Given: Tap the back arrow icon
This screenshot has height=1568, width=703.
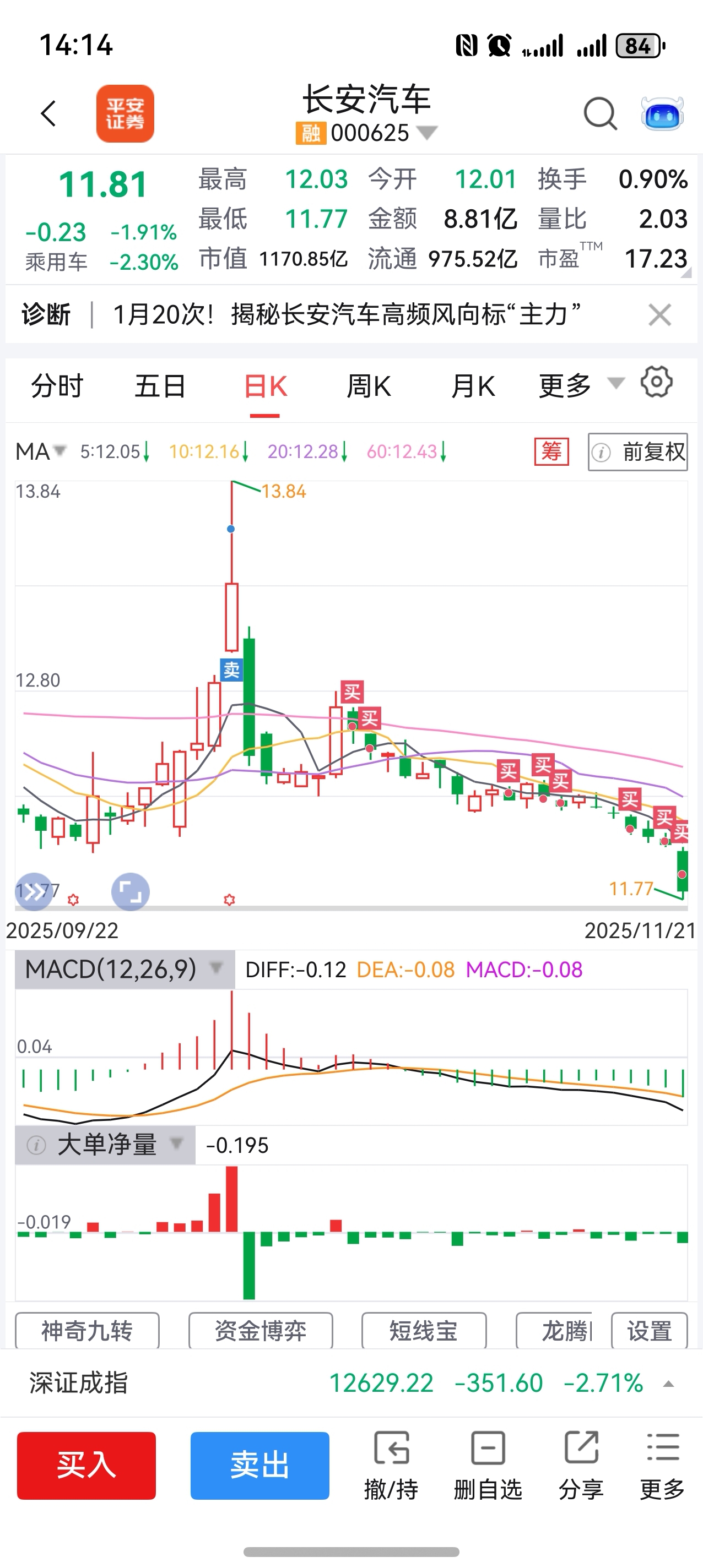Looking at the screenshot, I should 48,114.
